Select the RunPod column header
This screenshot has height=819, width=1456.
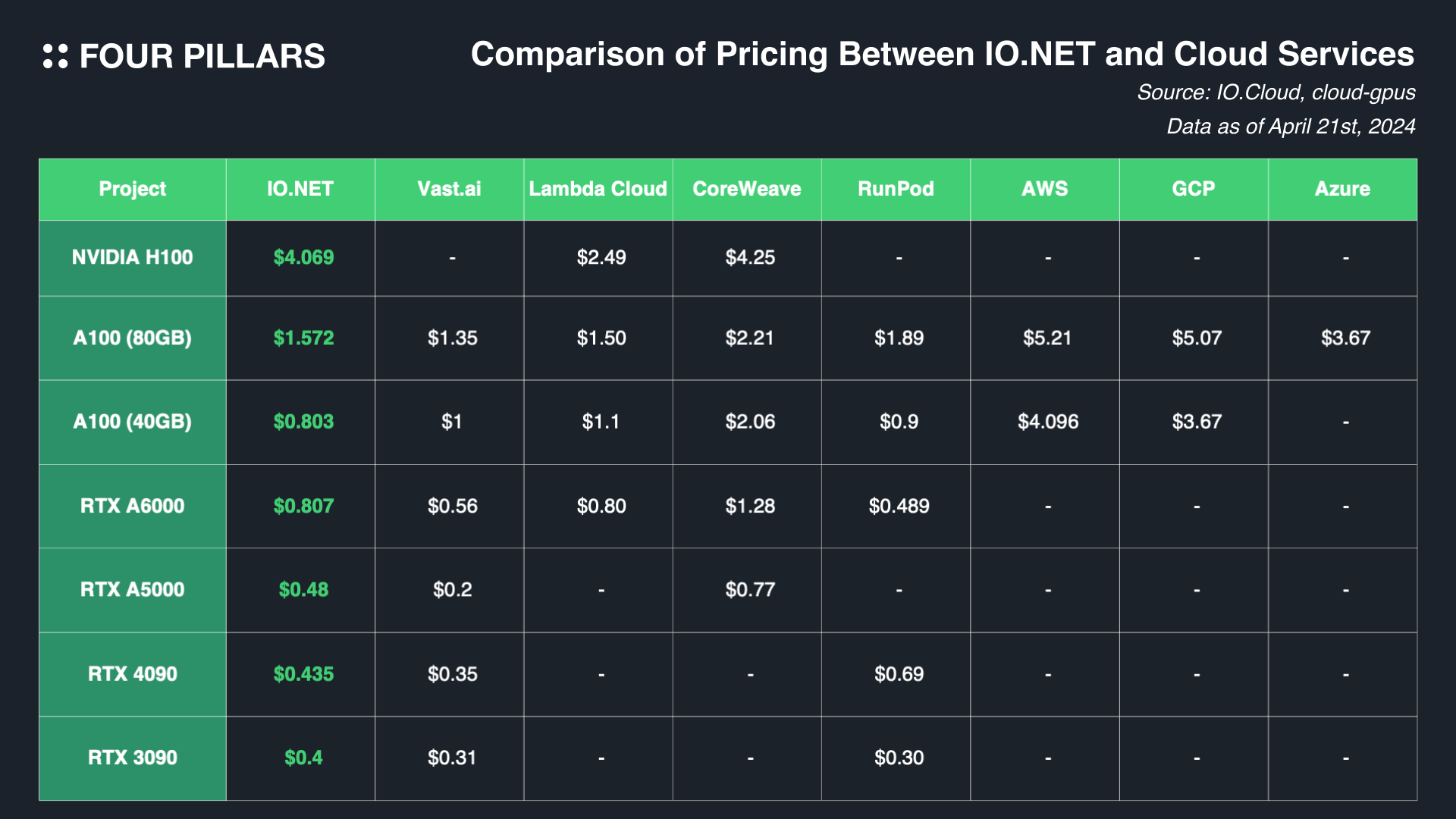coord(896,189)
